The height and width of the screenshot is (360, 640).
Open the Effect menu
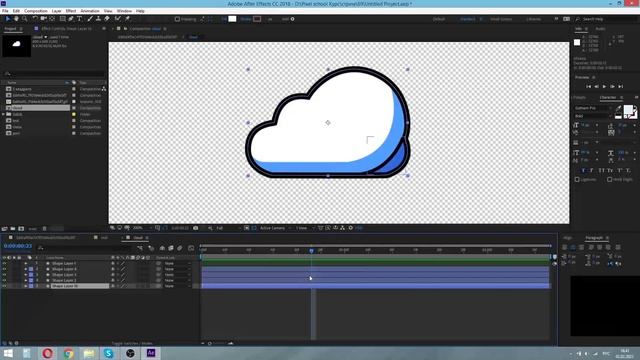[x=71, y=11]
